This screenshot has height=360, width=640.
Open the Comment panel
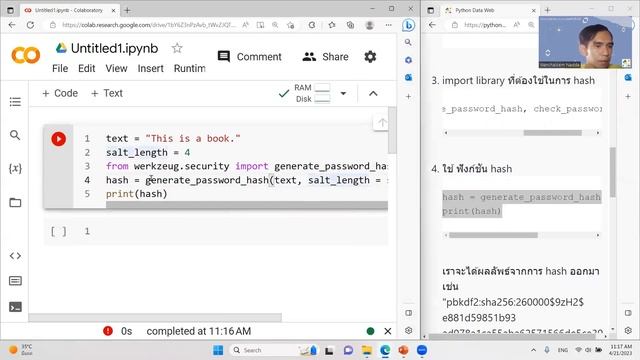point(249,57)
